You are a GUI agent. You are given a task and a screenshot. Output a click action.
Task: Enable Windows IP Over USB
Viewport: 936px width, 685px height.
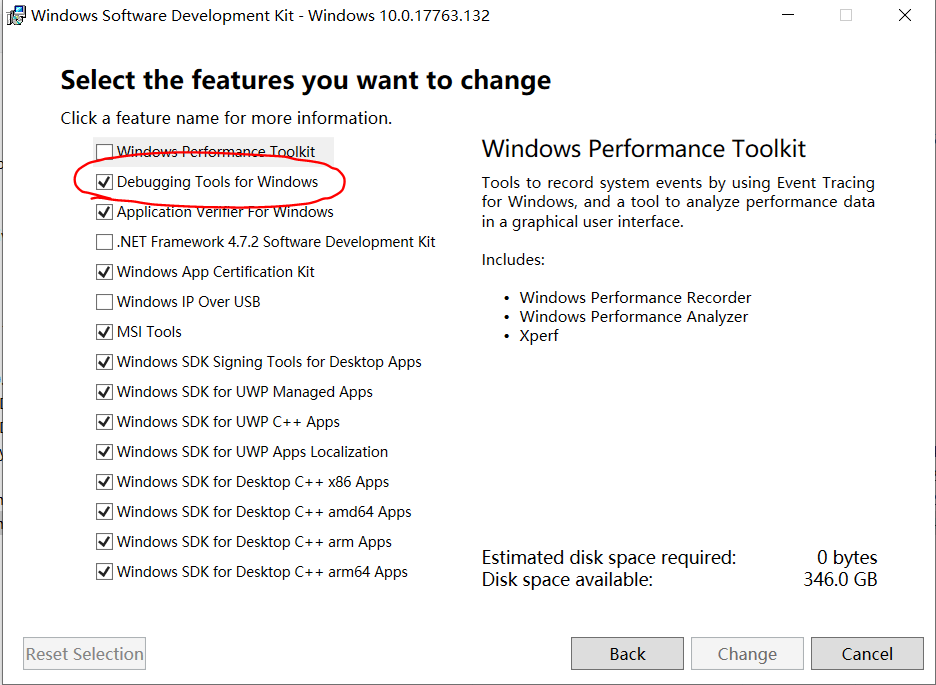pos(104,301)
